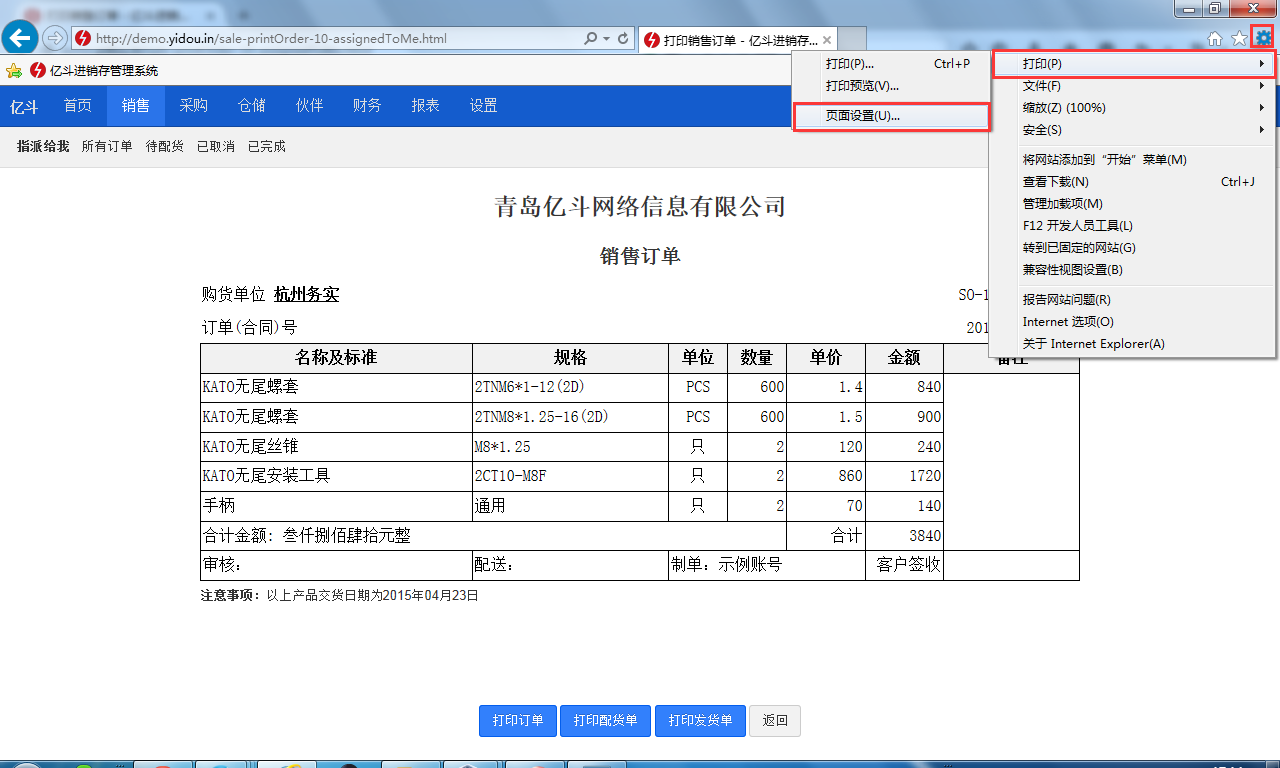1280x768 pixels.
Task: Open Internet 选项(O) menu item
Action: click(x=1068, y=322)
